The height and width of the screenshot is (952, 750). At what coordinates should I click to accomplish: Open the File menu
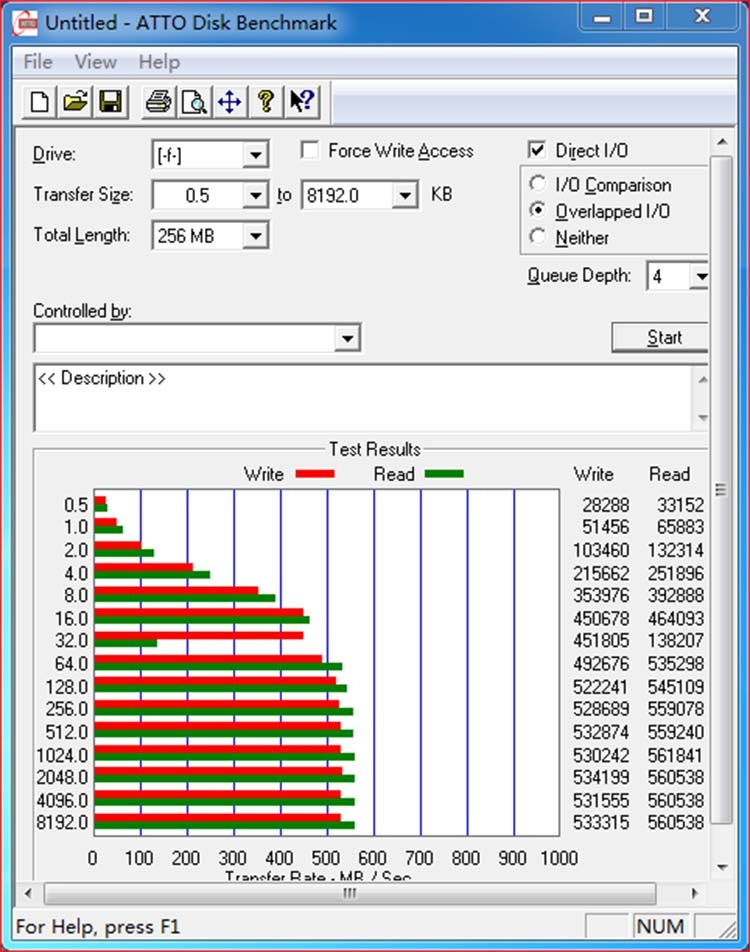point(37,62)
